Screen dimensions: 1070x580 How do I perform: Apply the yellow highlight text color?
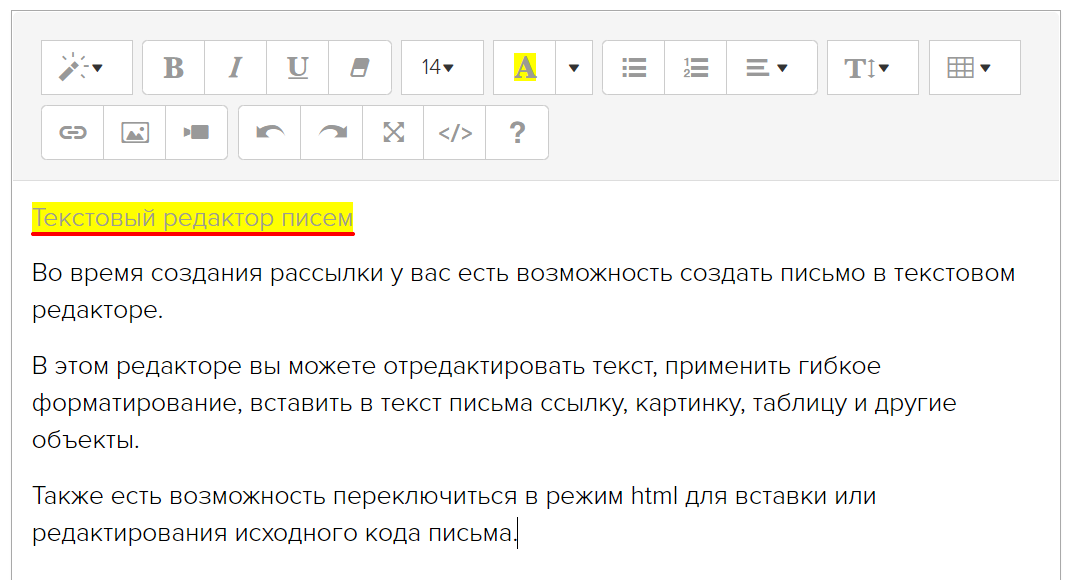(x=525, y=68)
